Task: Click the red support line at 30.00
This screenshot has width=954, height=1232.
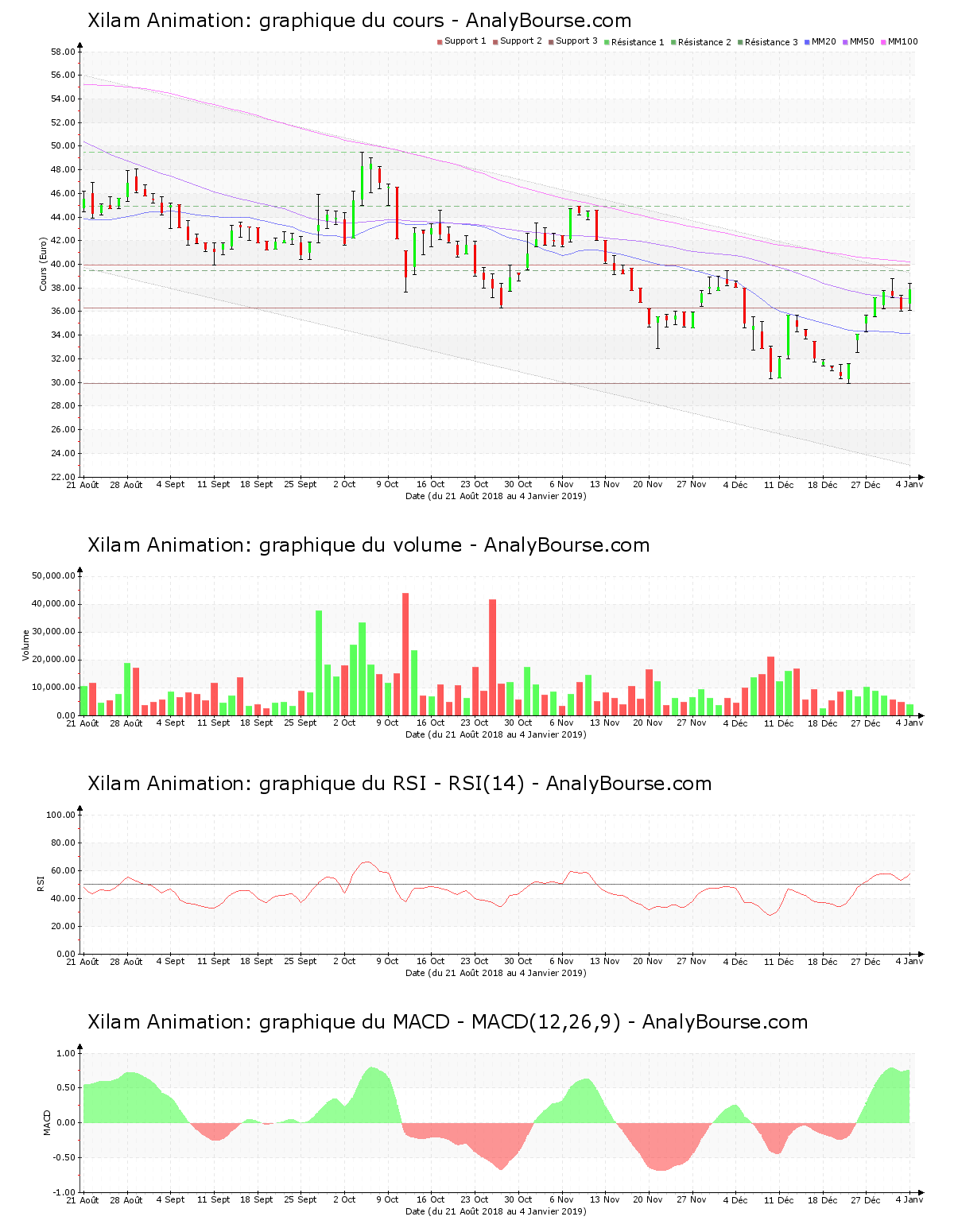Action: pyautogui.click(x=497, y=383)
